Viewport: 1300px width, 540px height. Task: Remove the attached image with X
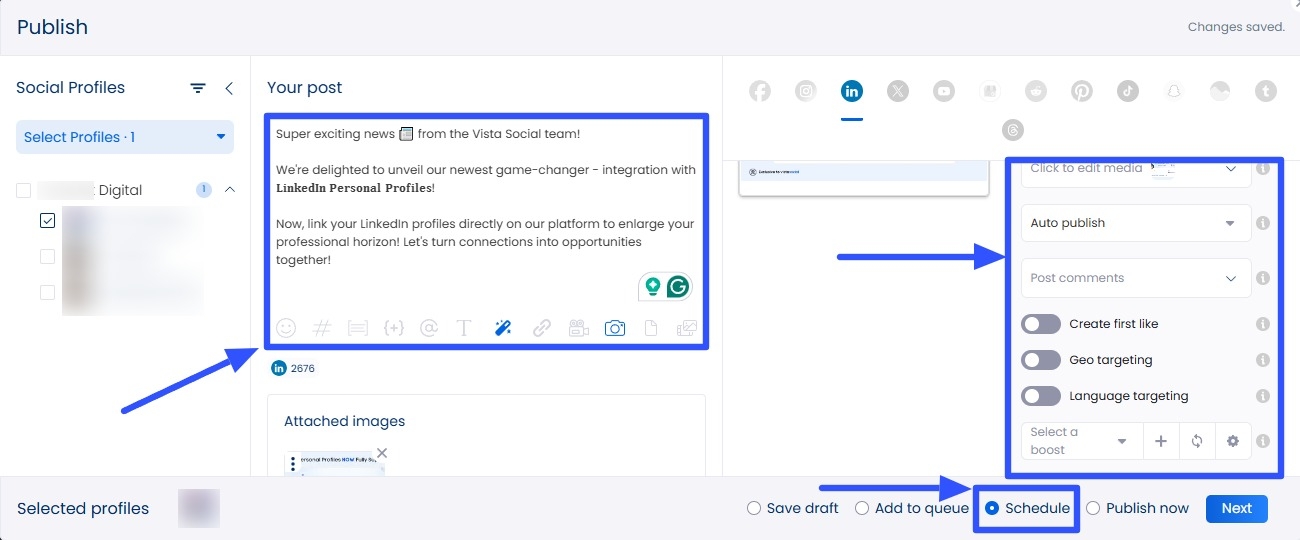(x=382, y=453)
